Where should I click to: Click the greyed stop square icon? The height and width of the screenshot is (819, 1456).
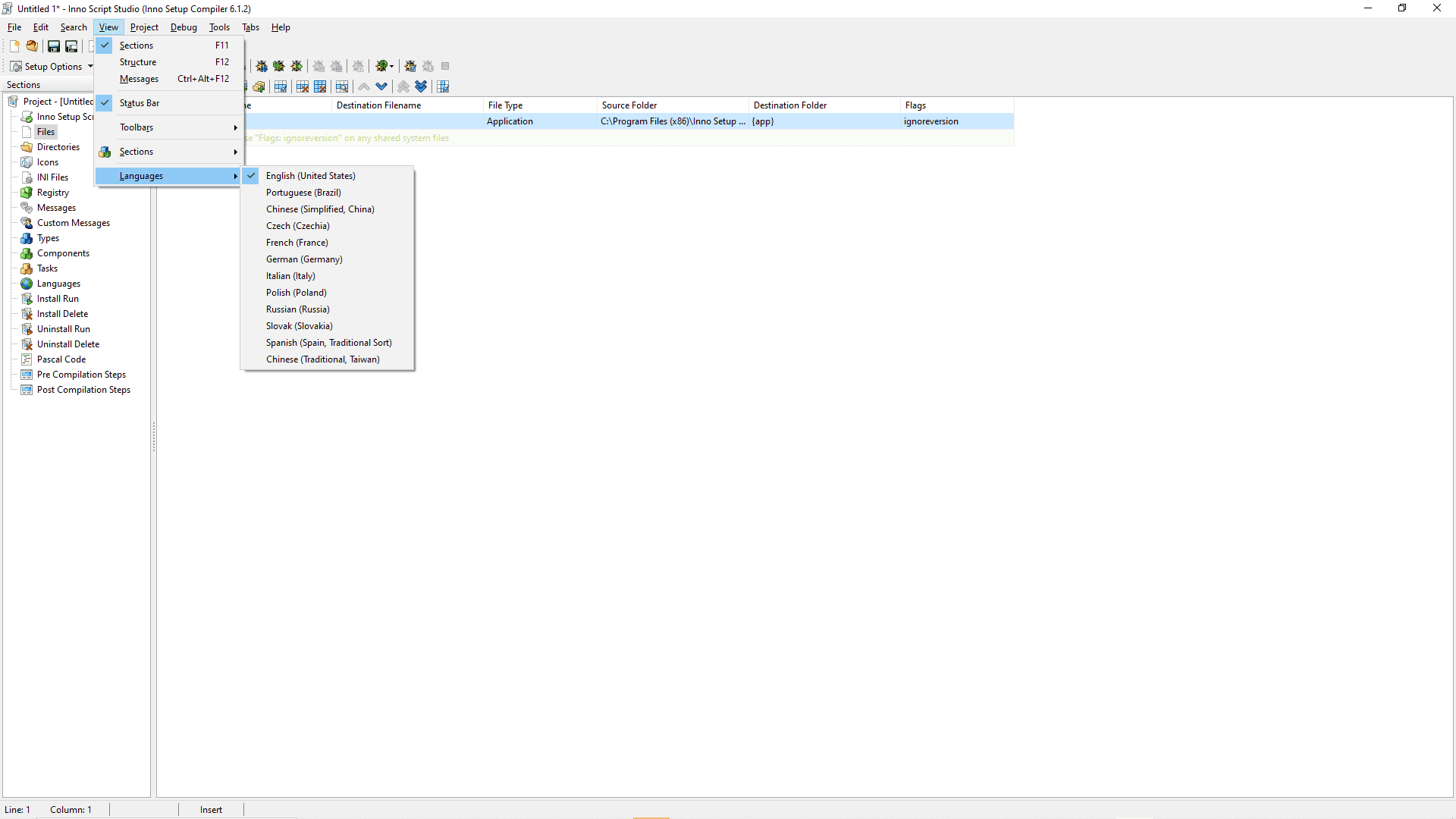click(445, 66)
